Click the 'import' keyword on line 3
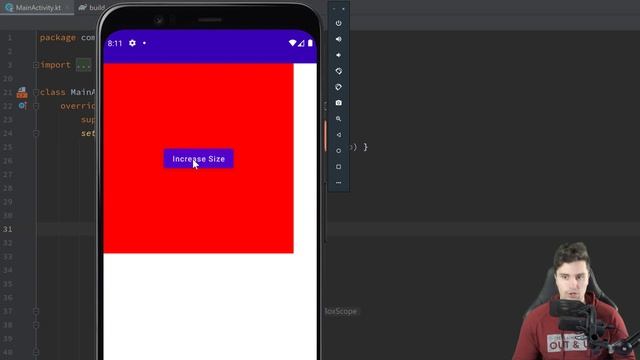Viewport: 640px width, 360px height. tap(56, 65)
